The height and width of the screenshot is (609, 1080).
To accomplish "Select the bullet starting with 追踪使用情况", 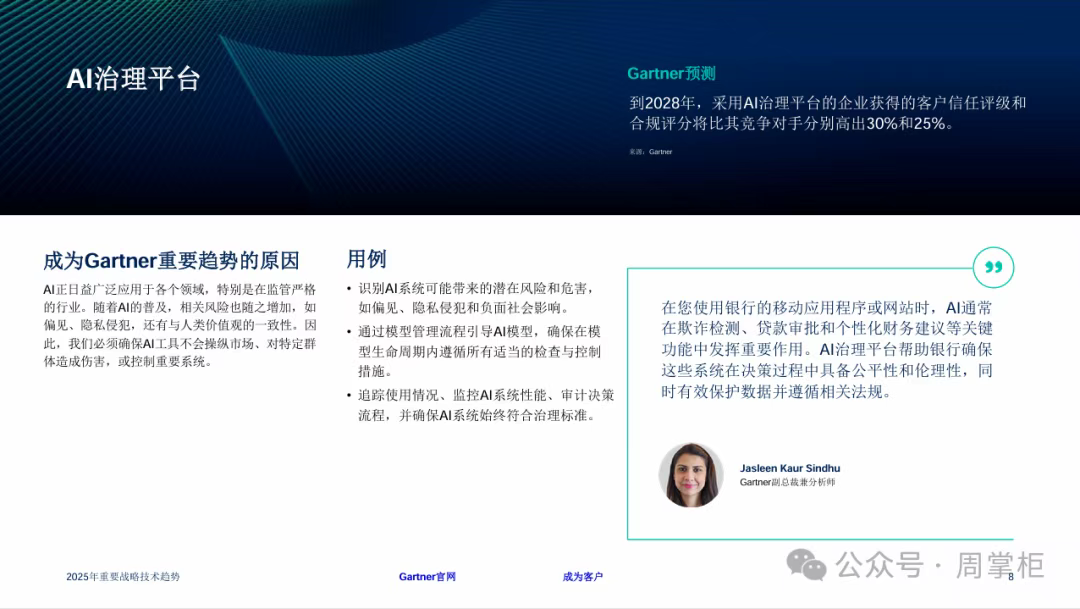I will (x=485, y=405).
